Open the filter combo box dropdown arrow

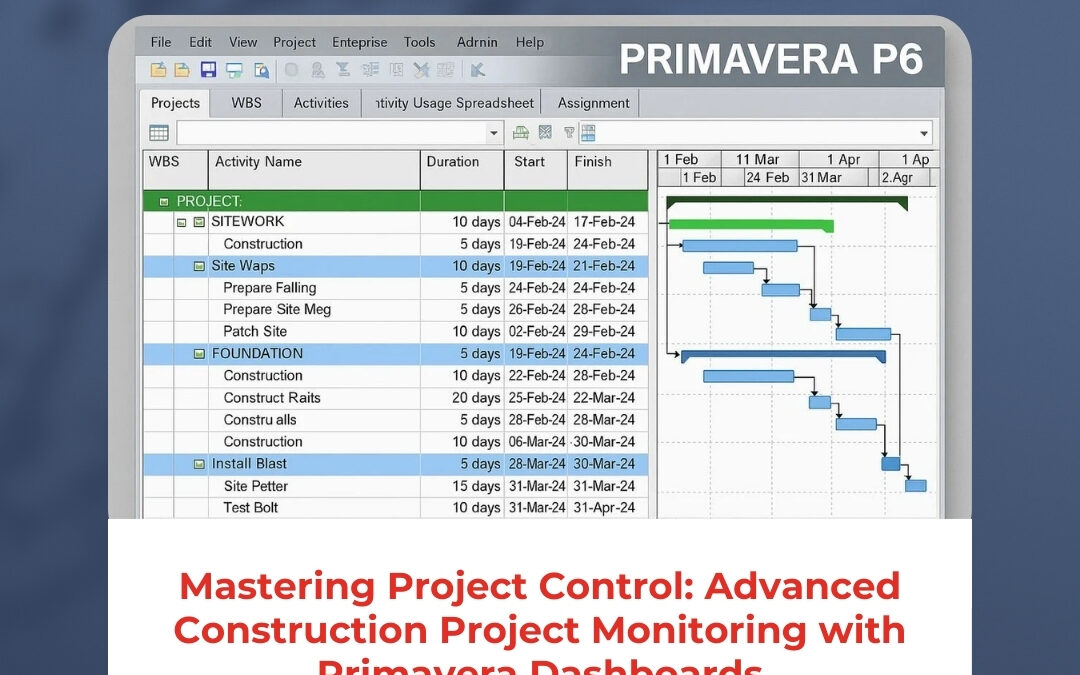pyautogui.click(x=494, y=132)
